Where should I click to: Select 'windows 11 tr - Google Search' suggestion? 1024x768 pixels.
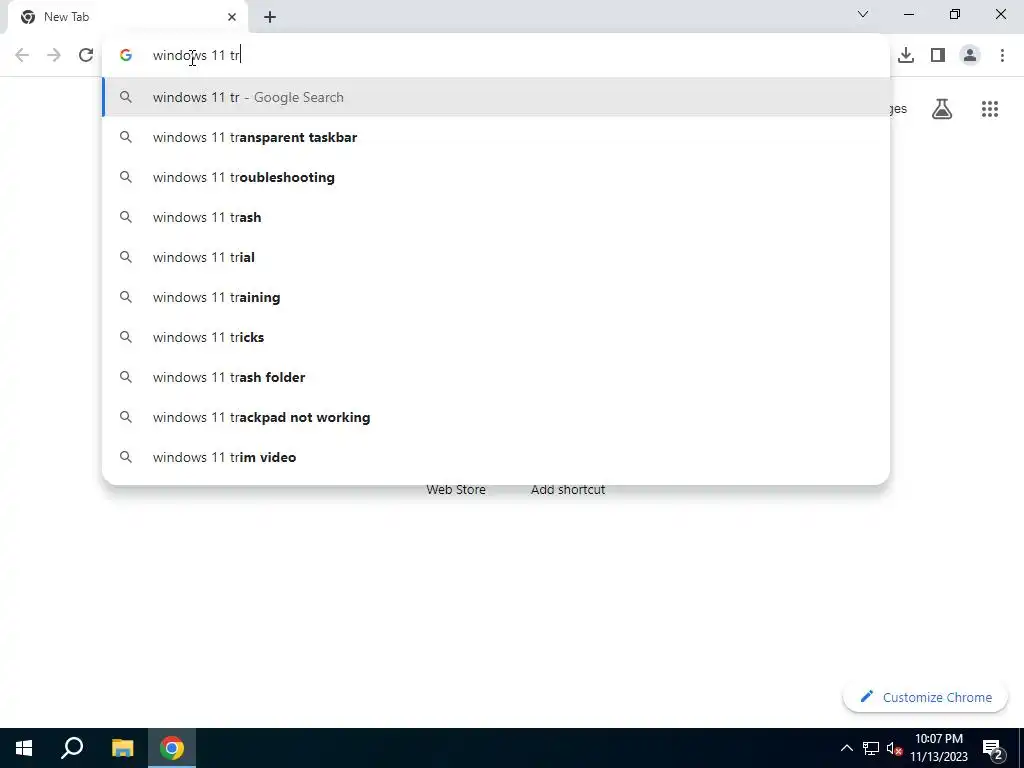point(496,97)
